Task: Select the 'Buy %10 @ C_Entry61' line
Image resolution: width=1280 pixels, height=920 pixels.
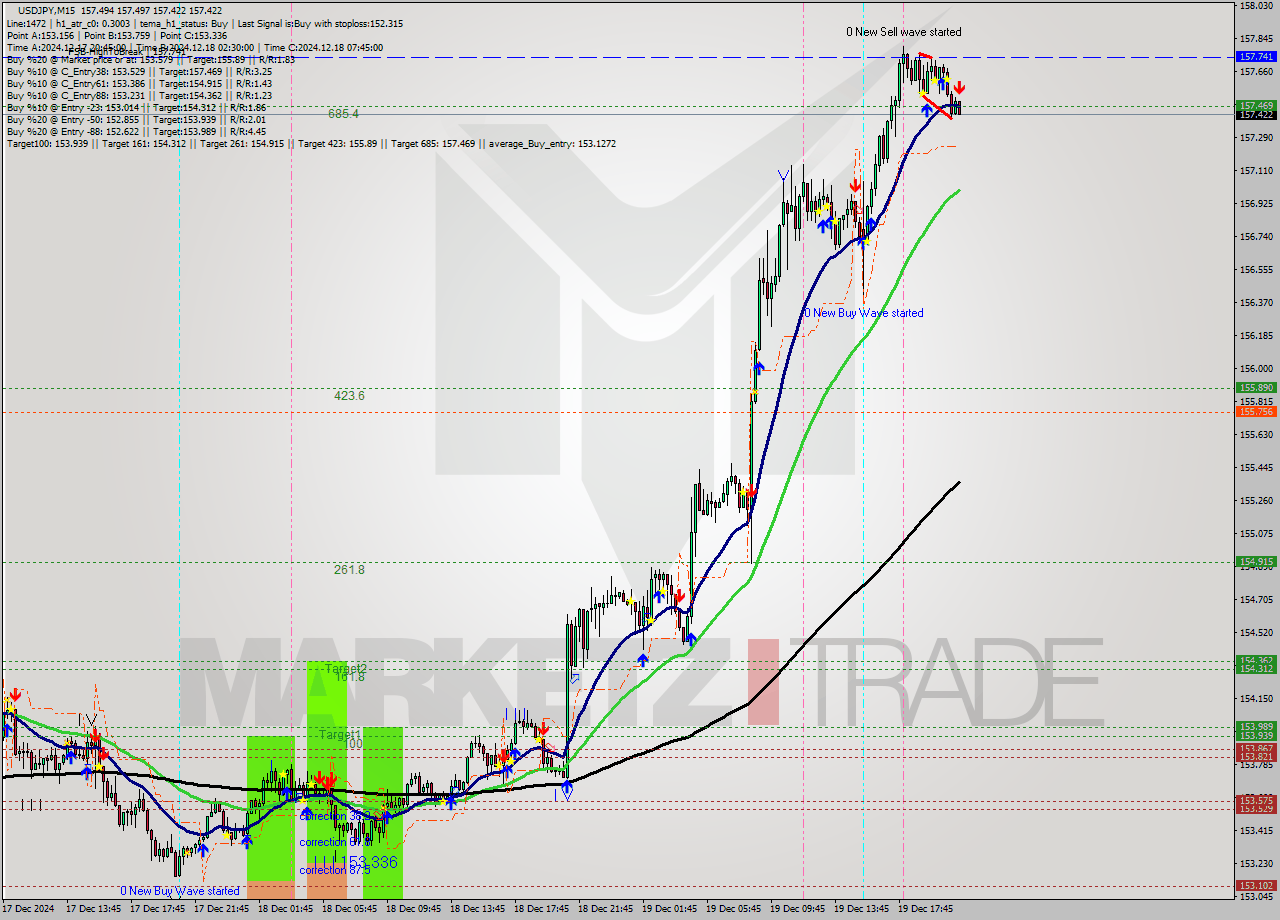Action: pos(139,83)
